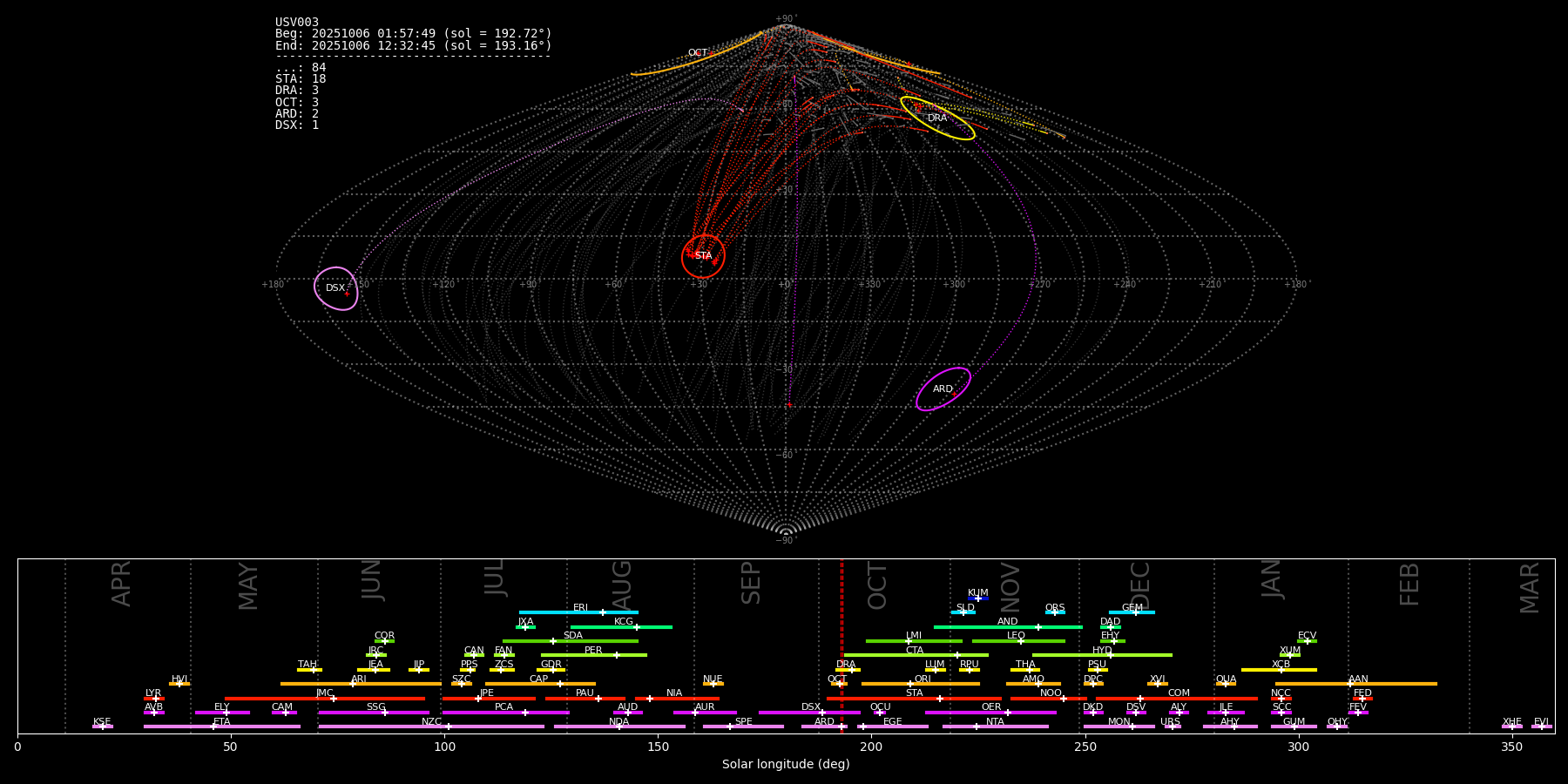Click the USV003 station title text
Viewport: 1568px width, 784px height.
click(x=297, y=23)
